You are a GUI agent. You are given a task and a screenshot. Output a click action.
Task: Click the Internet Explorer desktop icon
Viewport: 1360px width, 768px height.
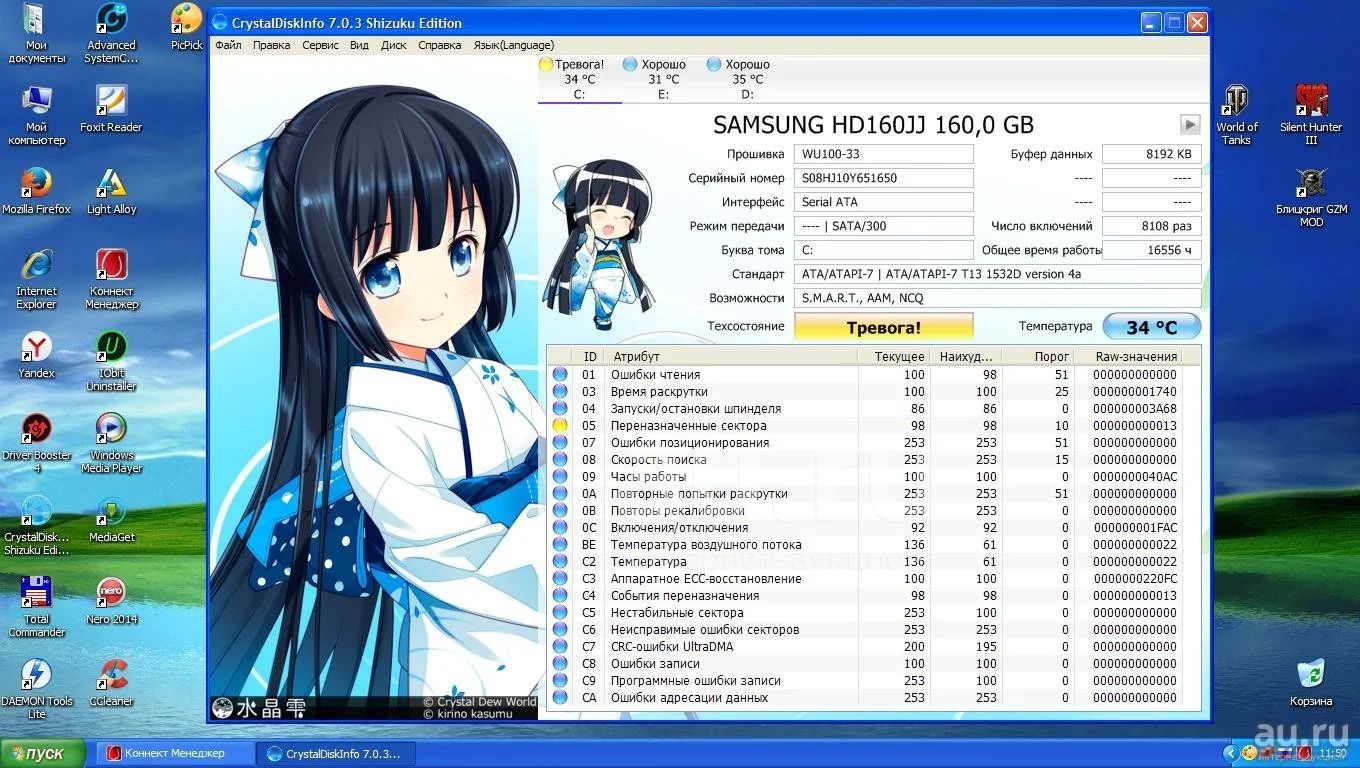coord(36,280)
